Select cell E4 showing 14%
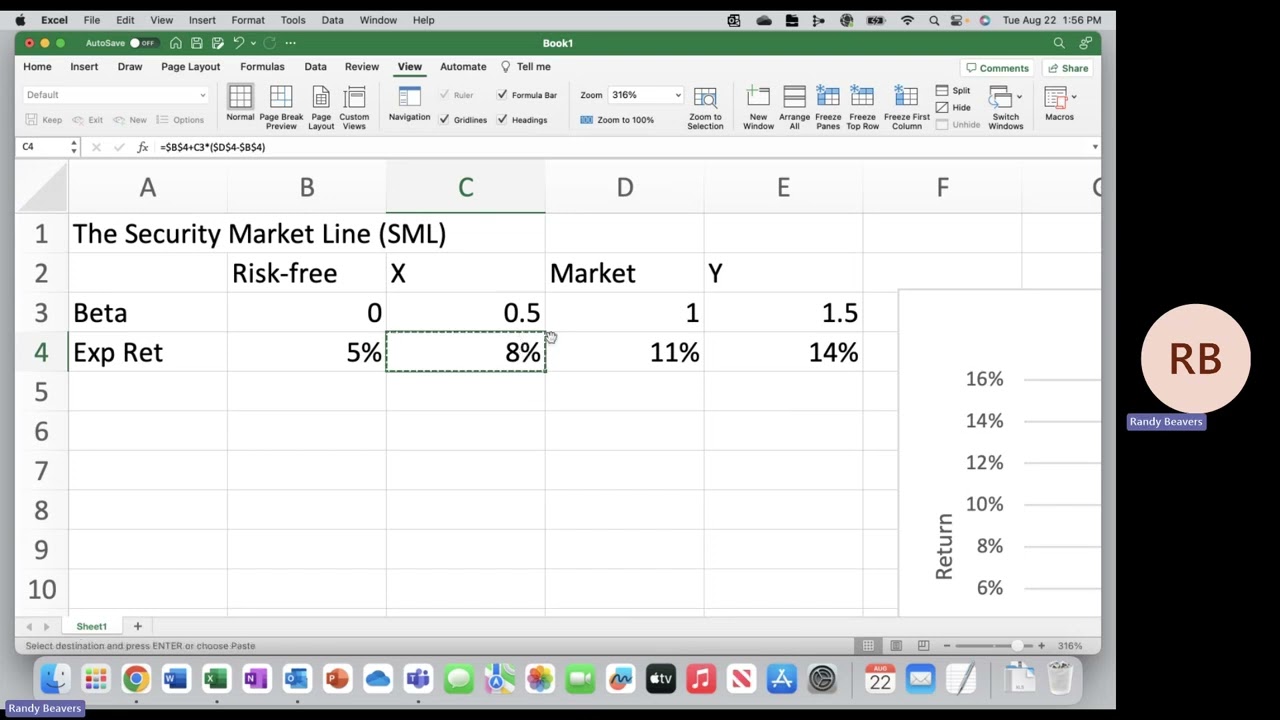The width and height of the screenshot is (1280, 720). 783,352
